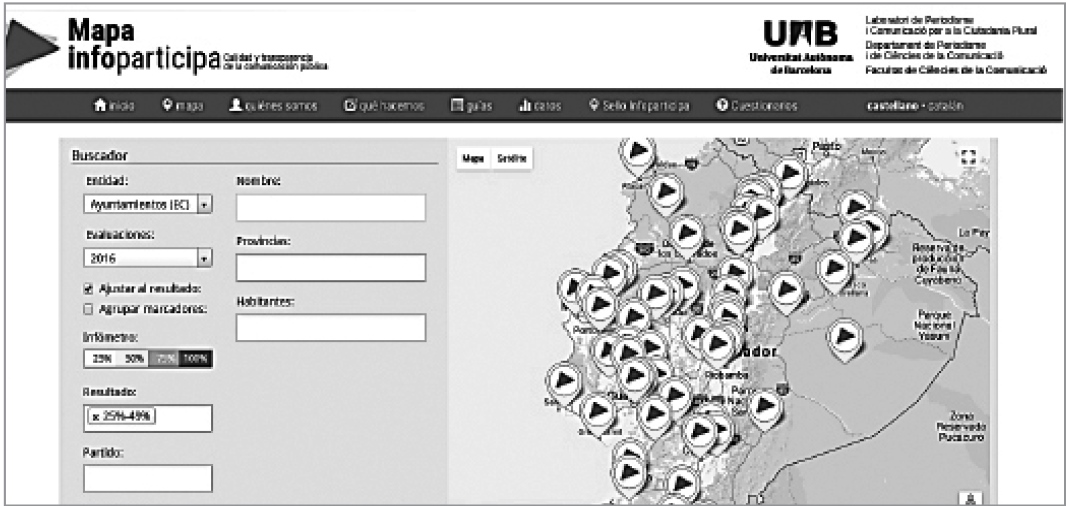Select the 50% Infómetro segment
1066x506 pixels.
pyautogui.click(x=133, y=359)
